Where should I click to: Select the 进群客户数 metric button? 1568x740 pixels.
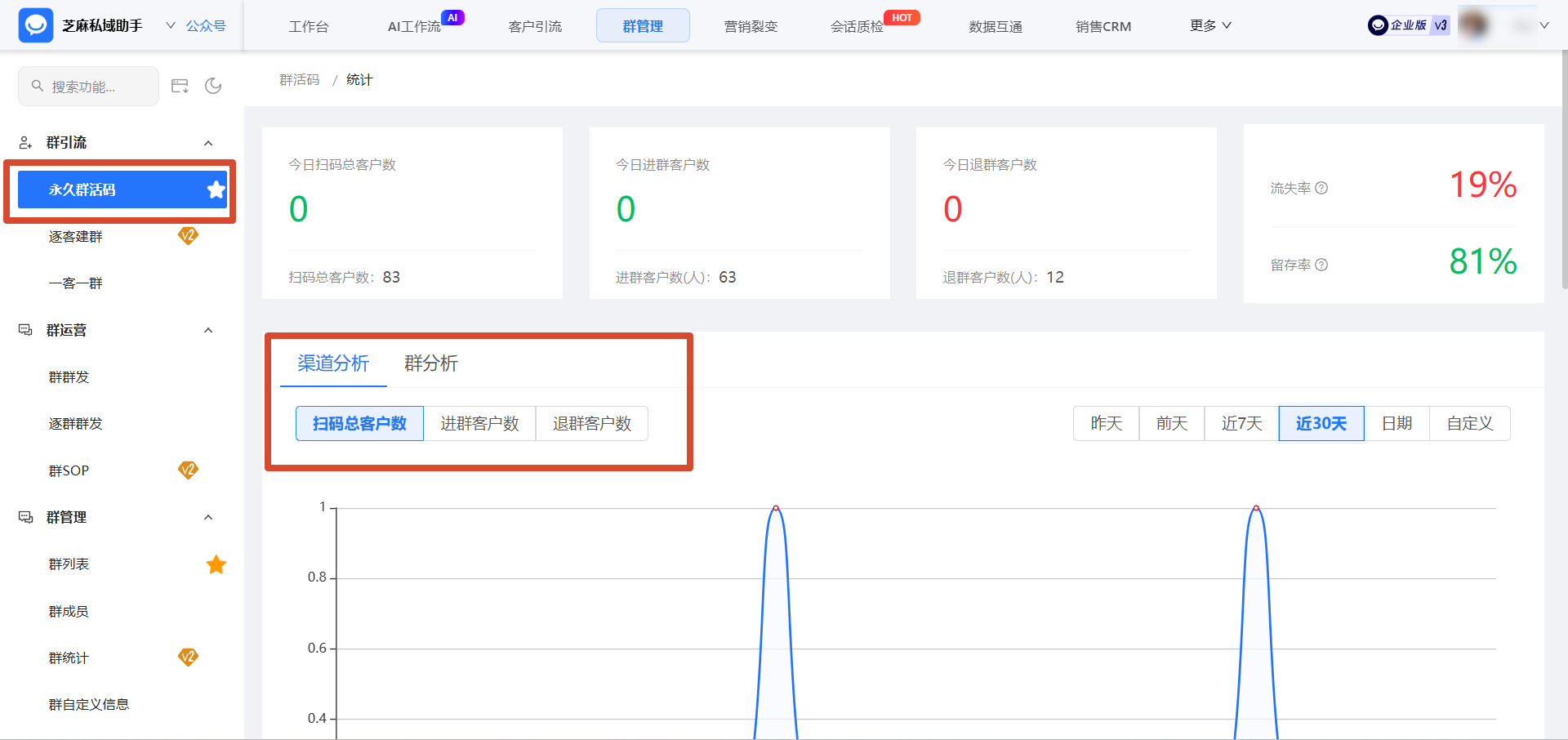coord(479,423)
